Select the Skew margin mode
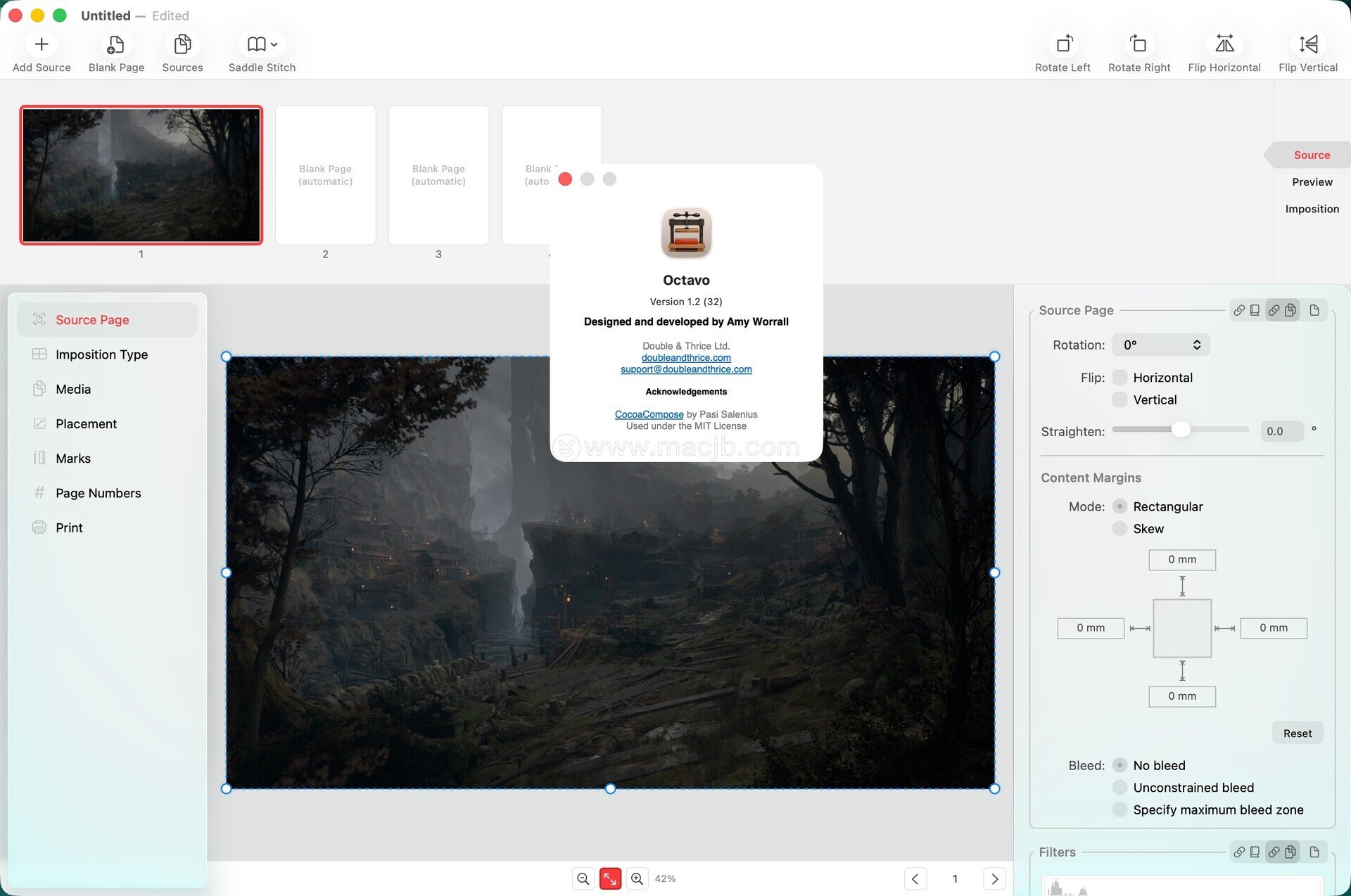Screen dimensions: 1351x896 [x=1120, y=528]
